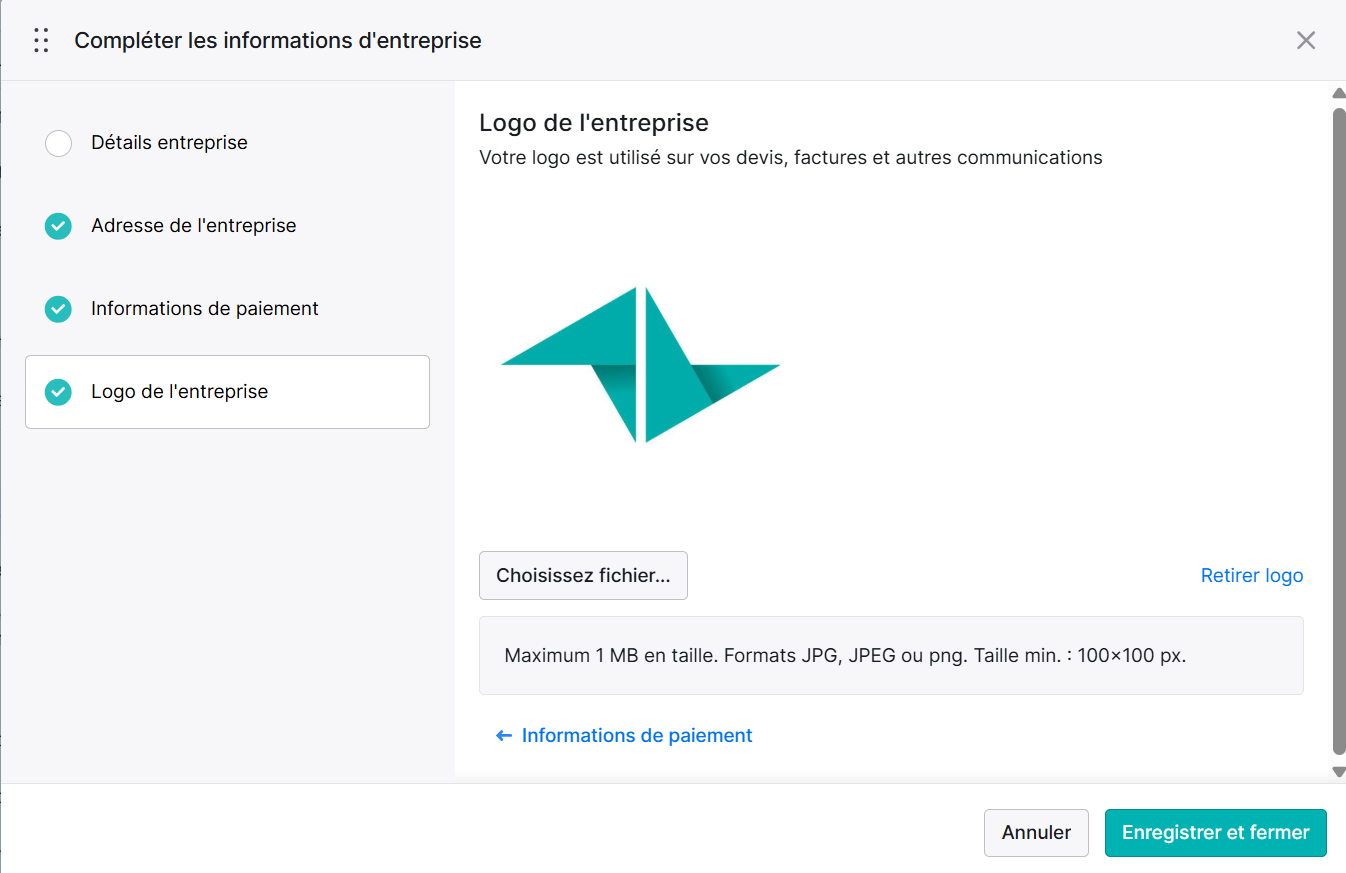This screenshot has width=1346, height=873.
Task: Click the scrollbar up arrow
Action: (x=1339, y=93)
